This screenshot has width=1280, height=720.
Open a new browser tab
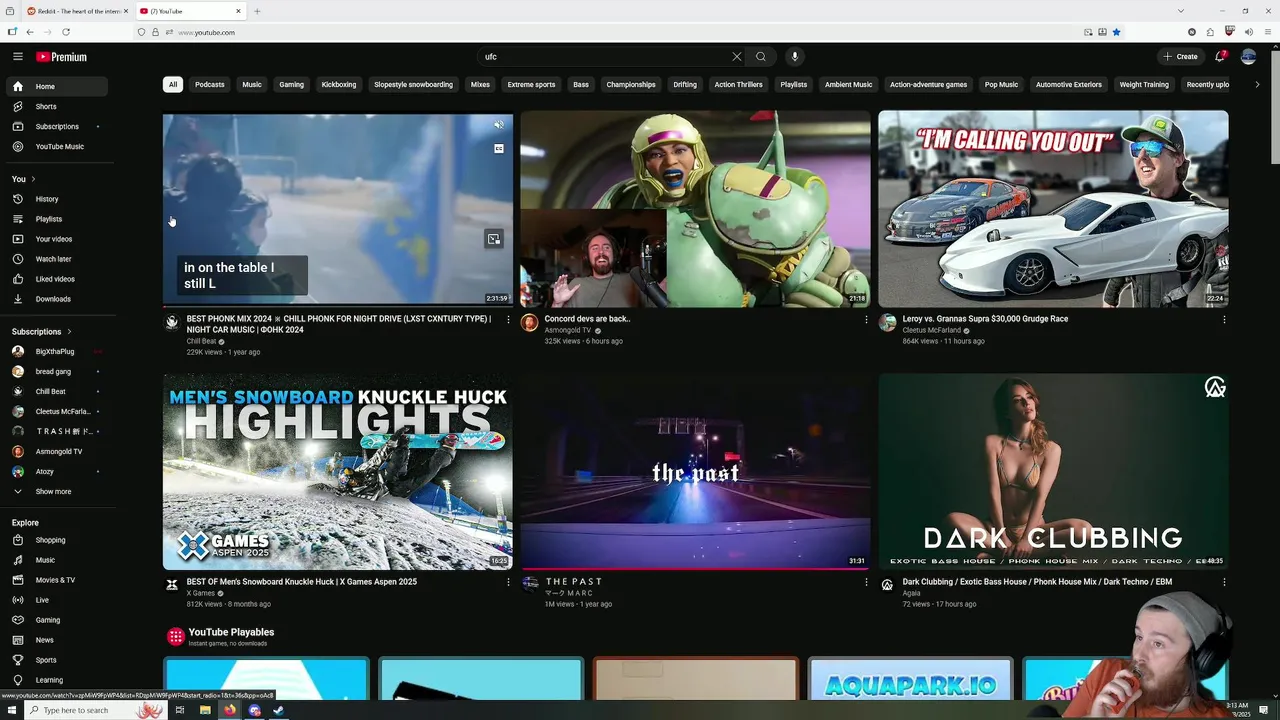pos(257,11)
